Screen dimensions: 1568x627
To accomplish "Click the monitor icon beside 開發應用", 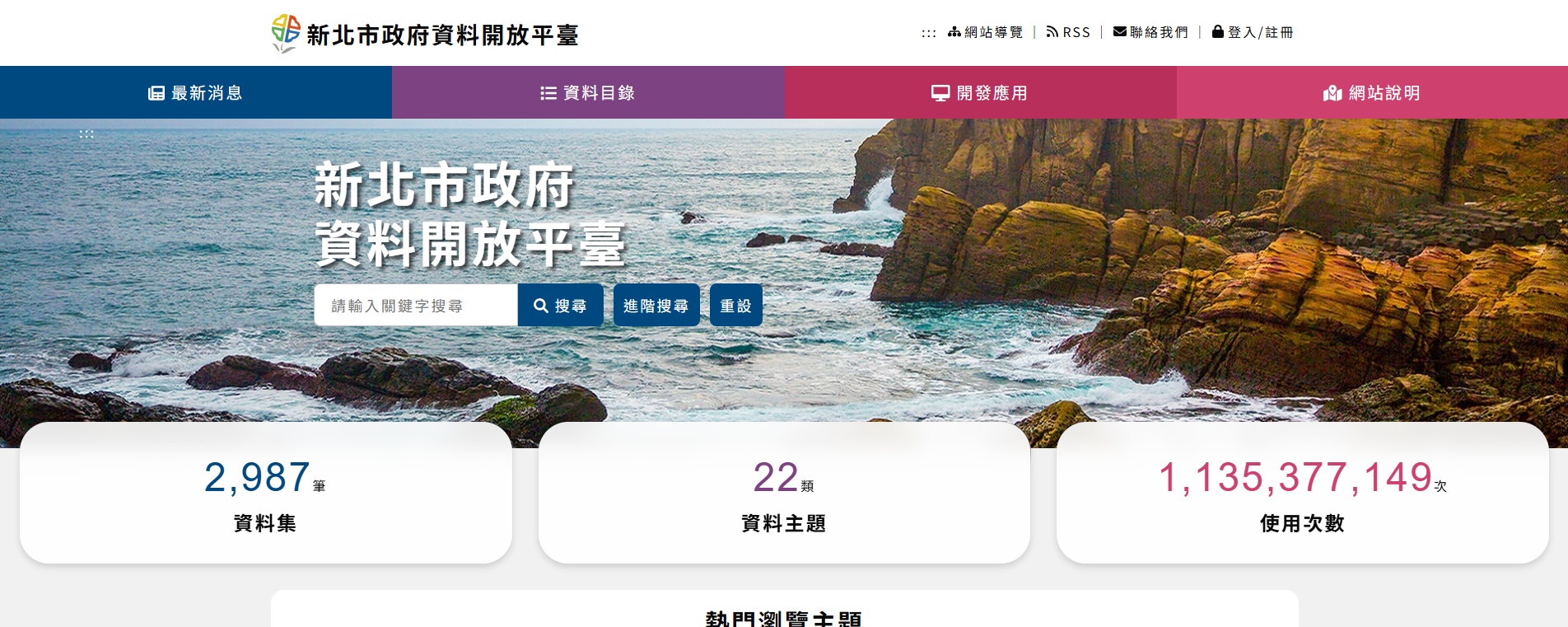I will coord(940,93).
